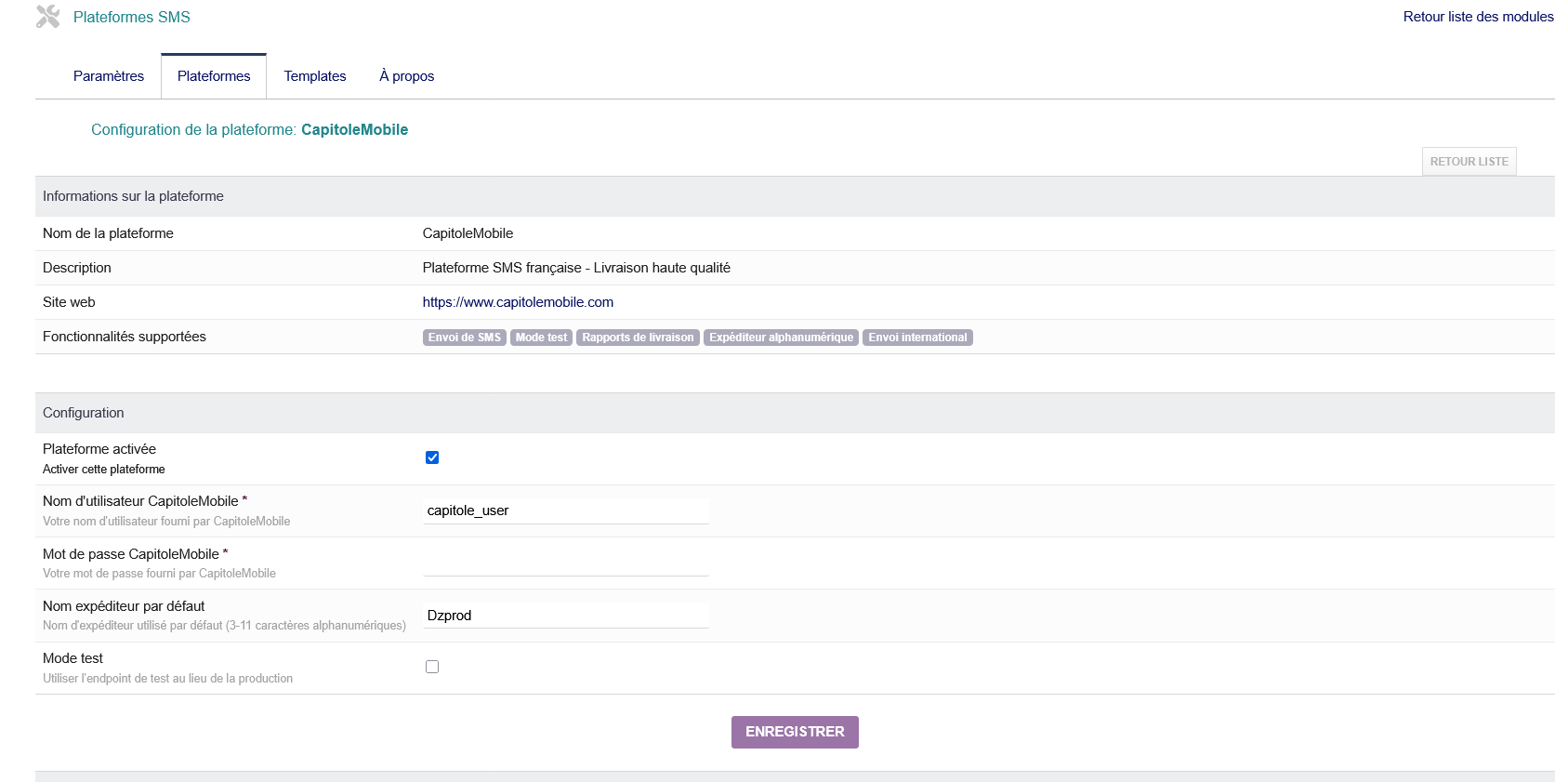Open the capitolemobile.com website link
Screen dimensions: 1568x782
tap(518, 302)
